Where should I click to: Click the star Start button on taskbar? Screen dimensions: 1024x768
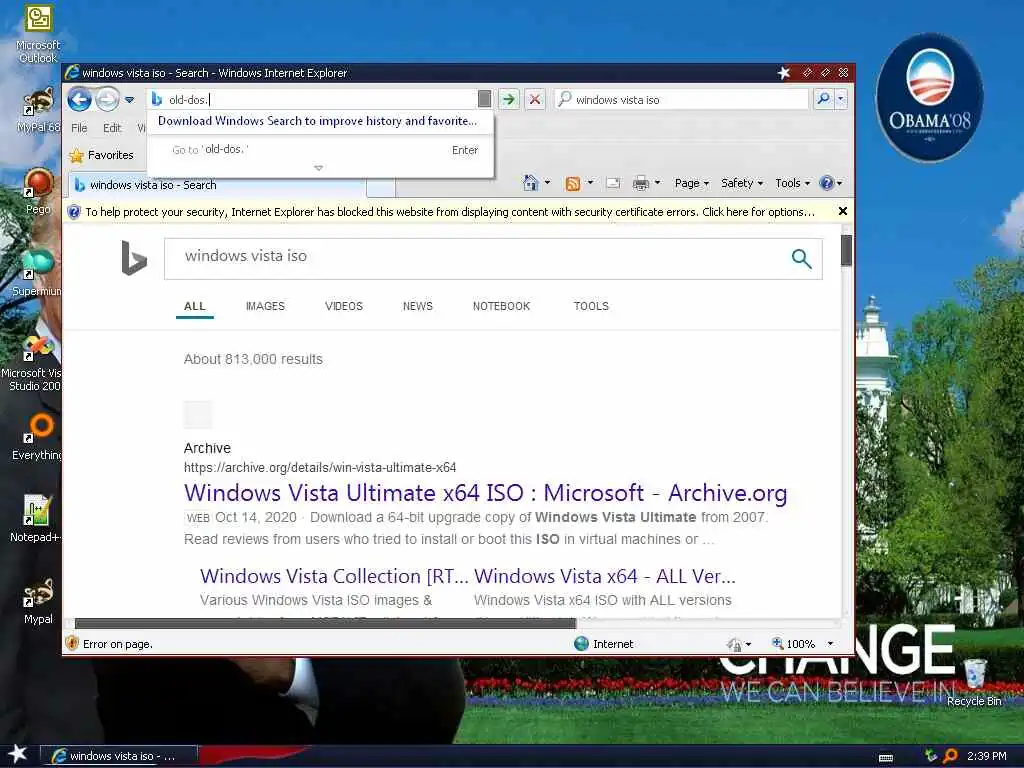[18, 754]
